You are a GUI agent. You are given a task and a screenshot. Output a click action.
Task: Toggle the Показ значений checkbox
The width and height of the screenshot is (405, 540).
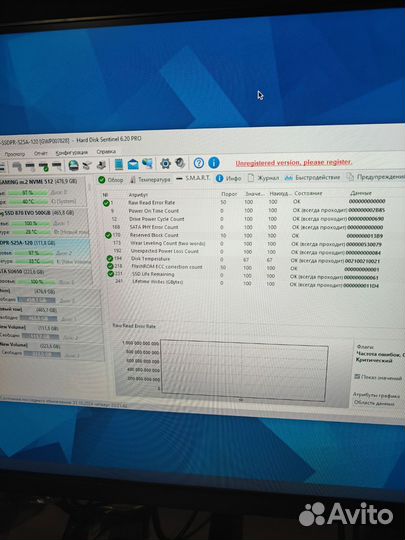click(357, 376)
